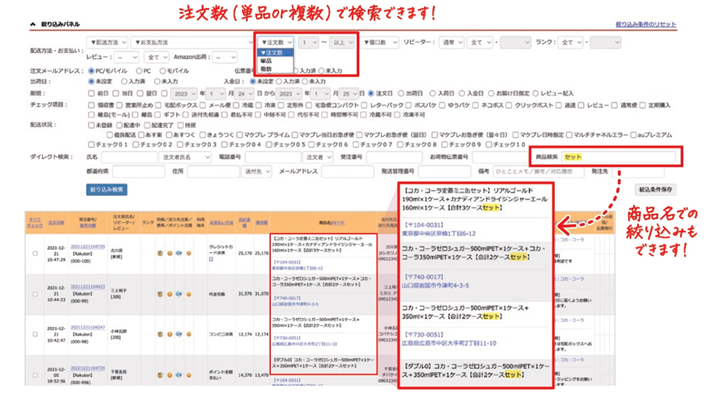Click blue delivery icon in 18:52:56 order row

[179, 375]
